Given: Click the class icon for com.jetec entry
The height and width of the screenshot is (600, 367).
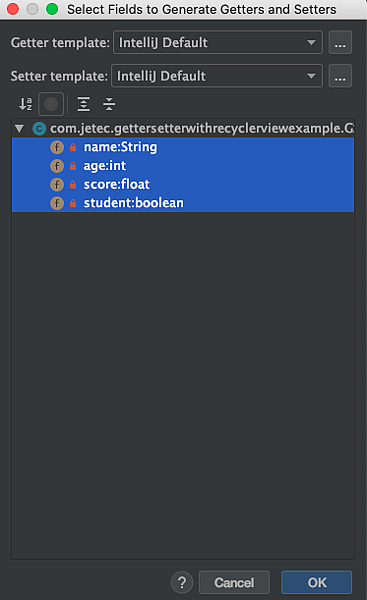Looking at the screenshot, I should click(x=39, y=129).
